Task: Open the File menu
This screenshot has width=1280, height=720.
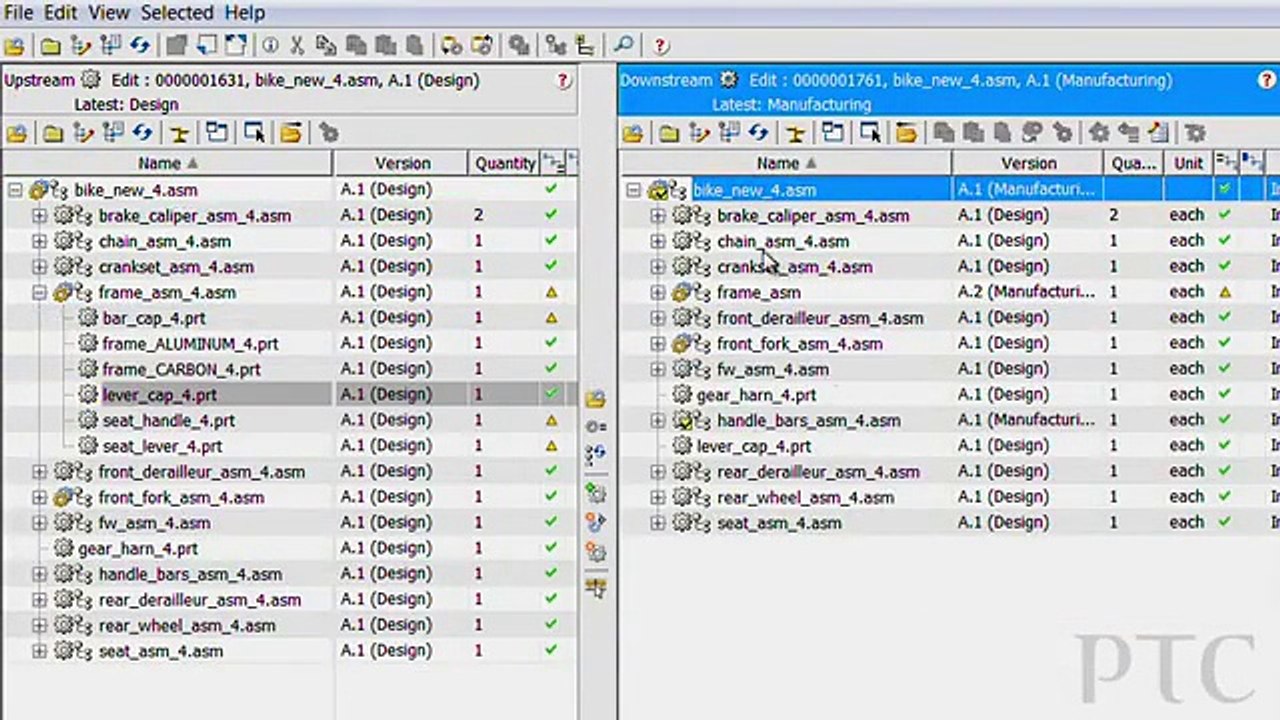Action: pyautogui.click(x=18, y=13)
